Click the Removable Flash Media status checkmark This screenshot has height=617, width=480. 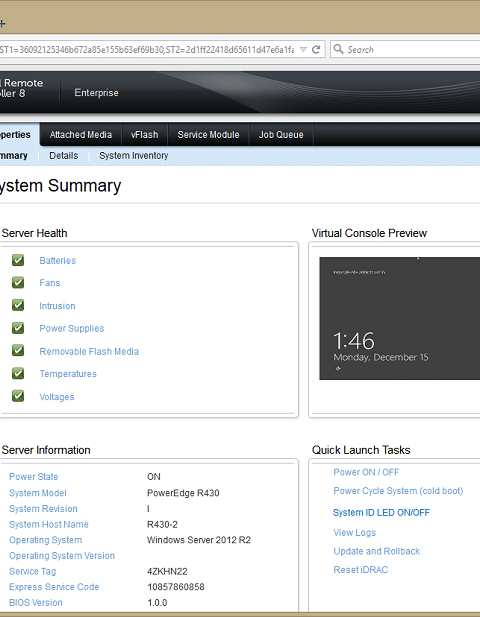(18, 351)
